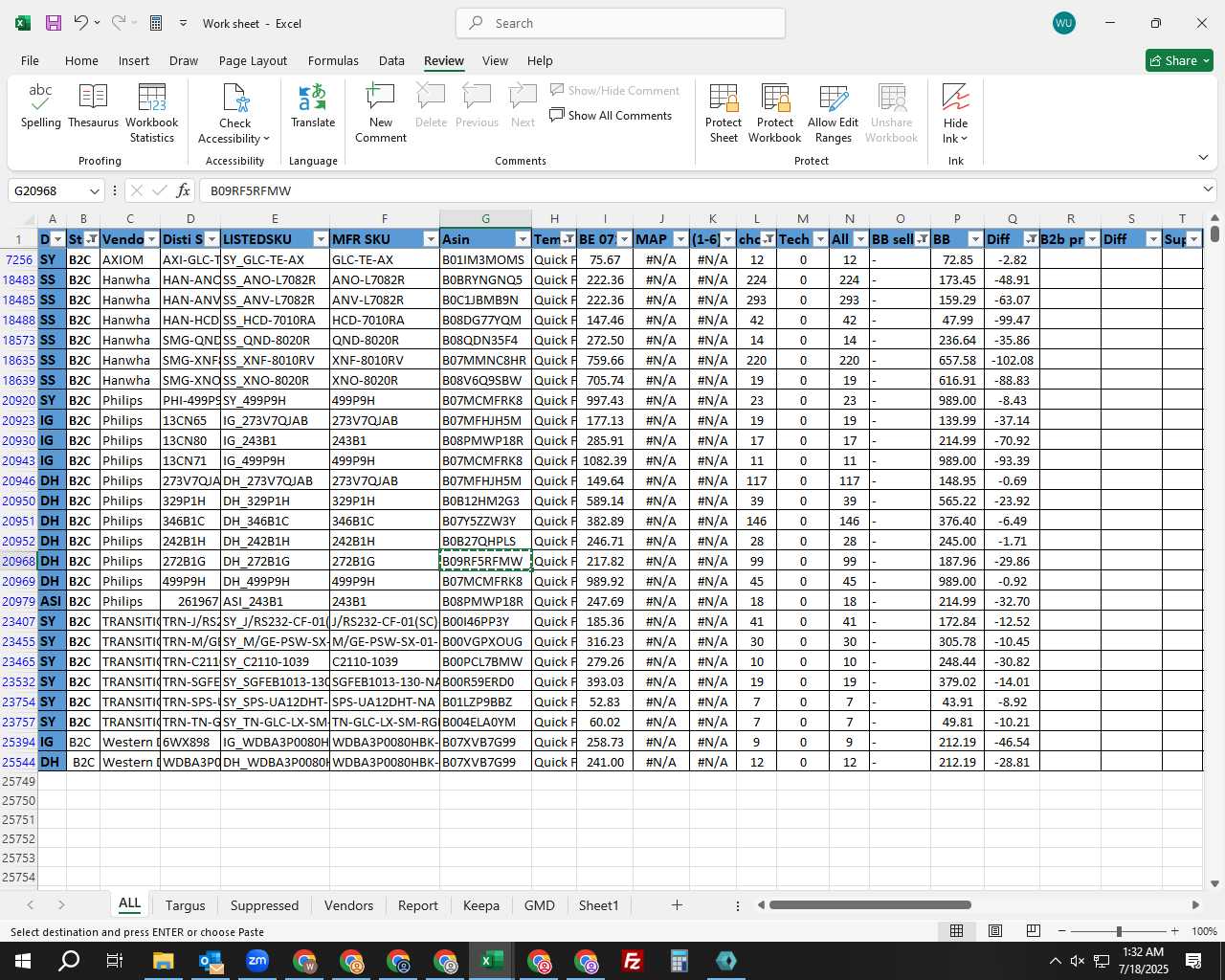Open the Insert Function fx dialog

coord(183,190)
